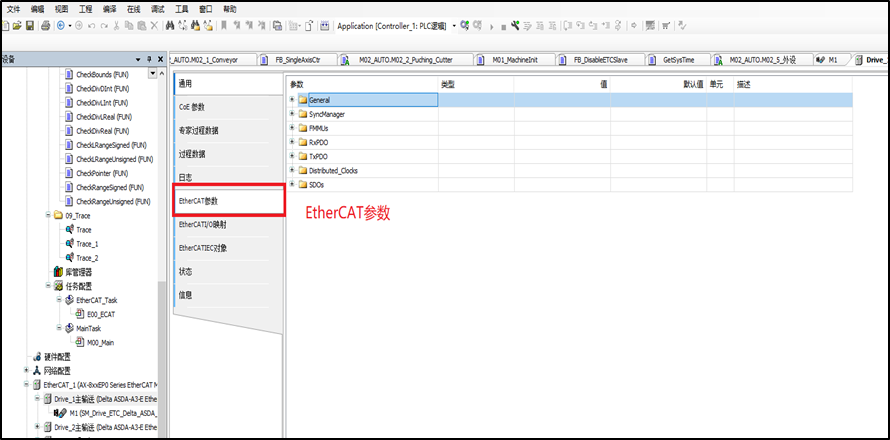890x440 pixels.
Task: Click the Undo arrow toolbar icon
Action: pyautogui.click(x=91, y=25)
